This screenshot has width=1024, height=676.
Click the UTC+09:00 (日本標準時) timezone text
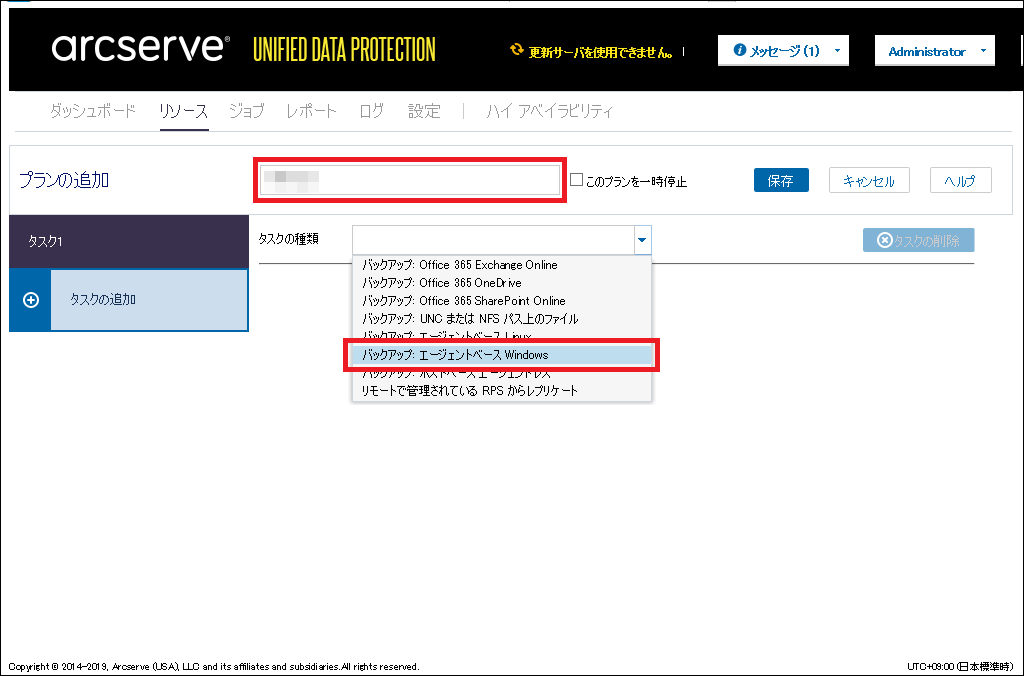coord(960,667)
